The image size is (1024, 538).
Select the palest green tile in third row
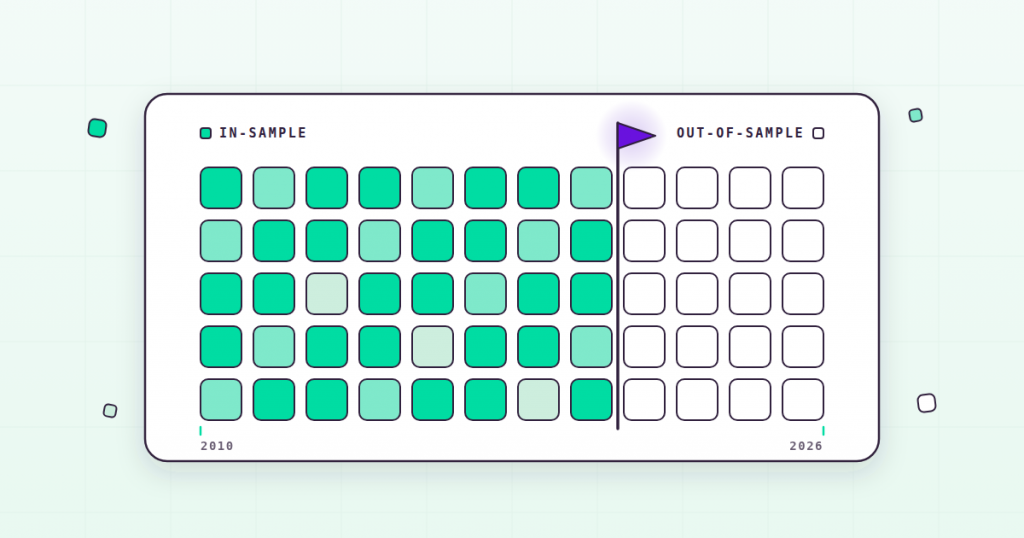pyautogui.click(x=327, y=294)
